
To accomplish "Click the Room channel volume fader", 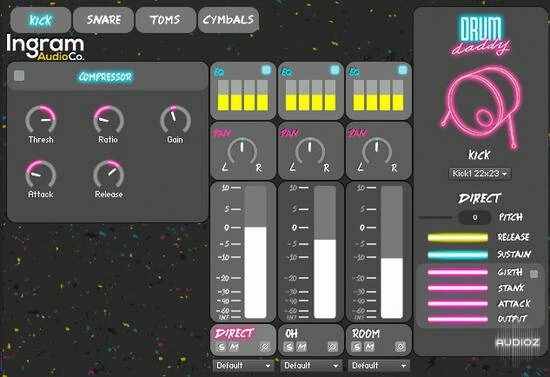I will click(x=392, y=252).
